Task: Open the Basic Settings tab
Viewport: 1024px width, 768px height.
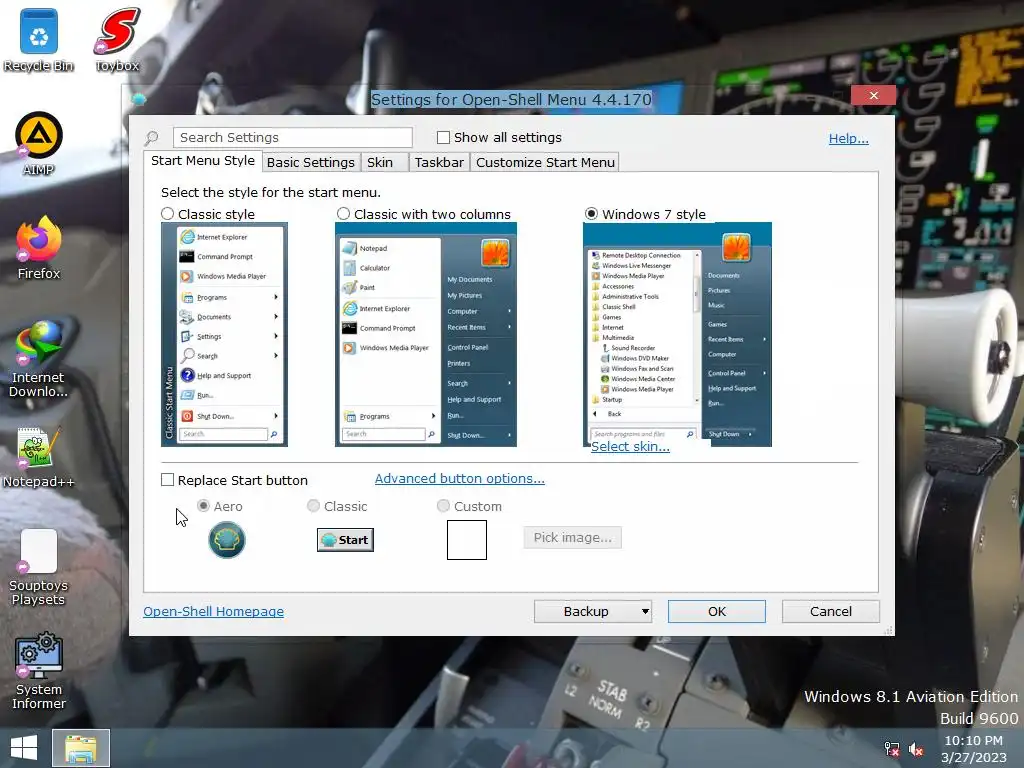Action: (311, 163)
